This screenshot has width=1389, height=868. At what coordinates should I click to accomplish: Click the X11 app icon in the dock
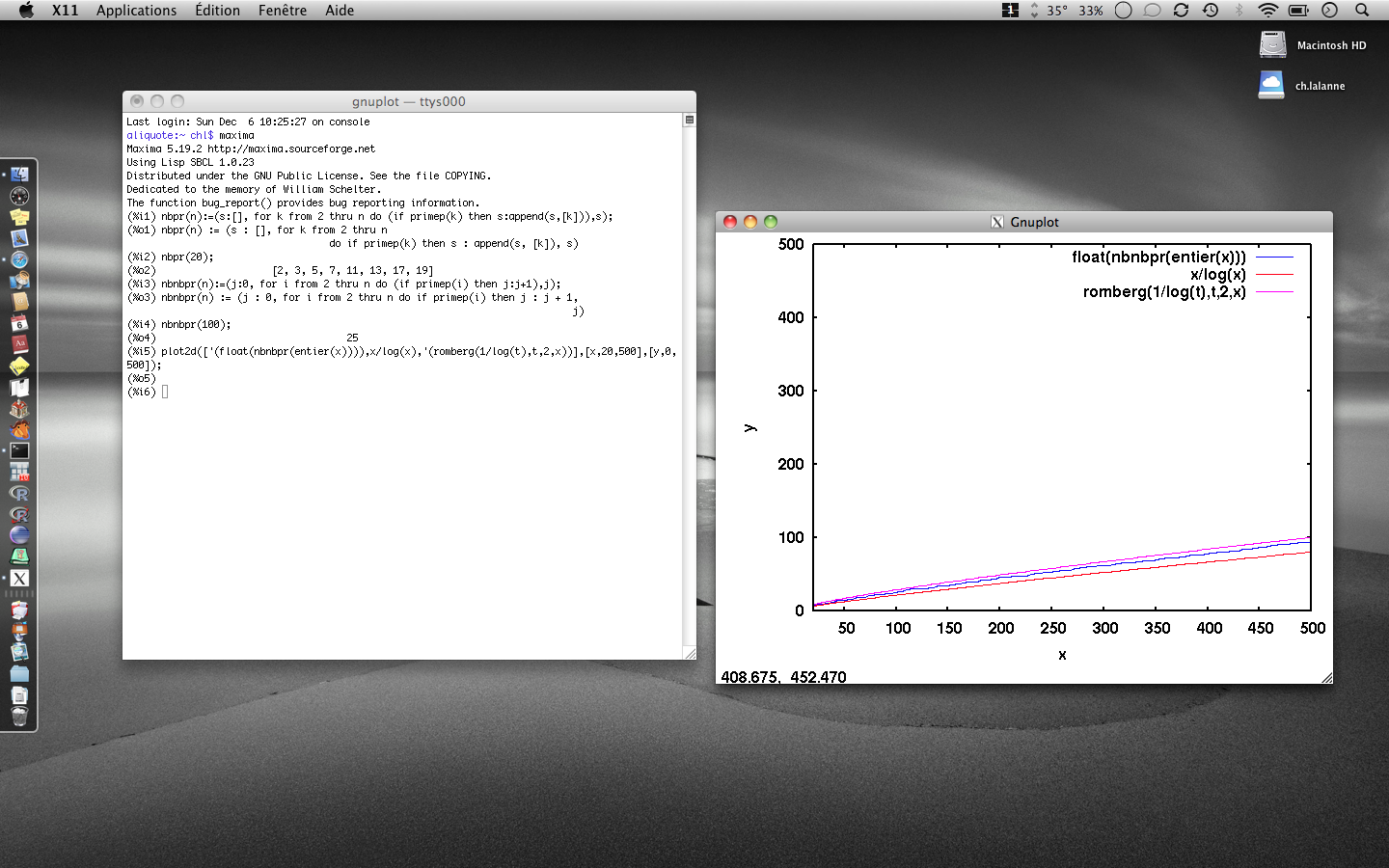[x=19, y=578]
